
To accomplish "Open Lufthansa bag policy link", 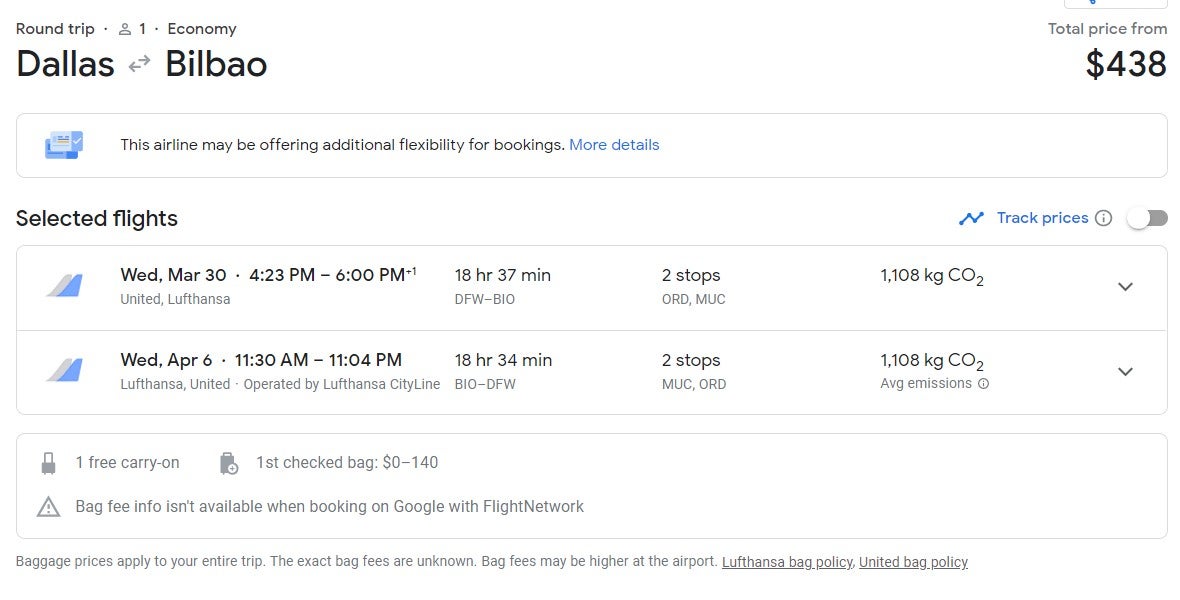I will point(787,562).
